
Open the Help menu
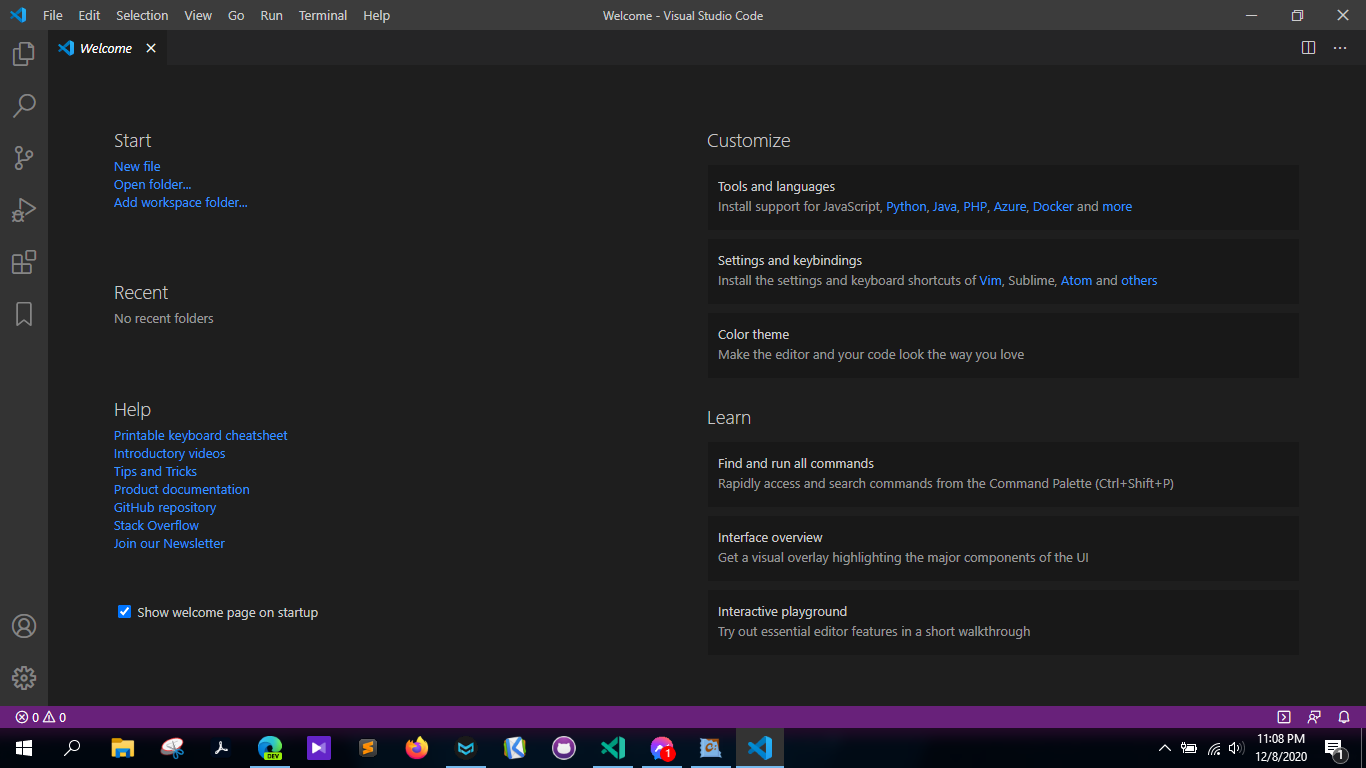click(x=377, y=15)
